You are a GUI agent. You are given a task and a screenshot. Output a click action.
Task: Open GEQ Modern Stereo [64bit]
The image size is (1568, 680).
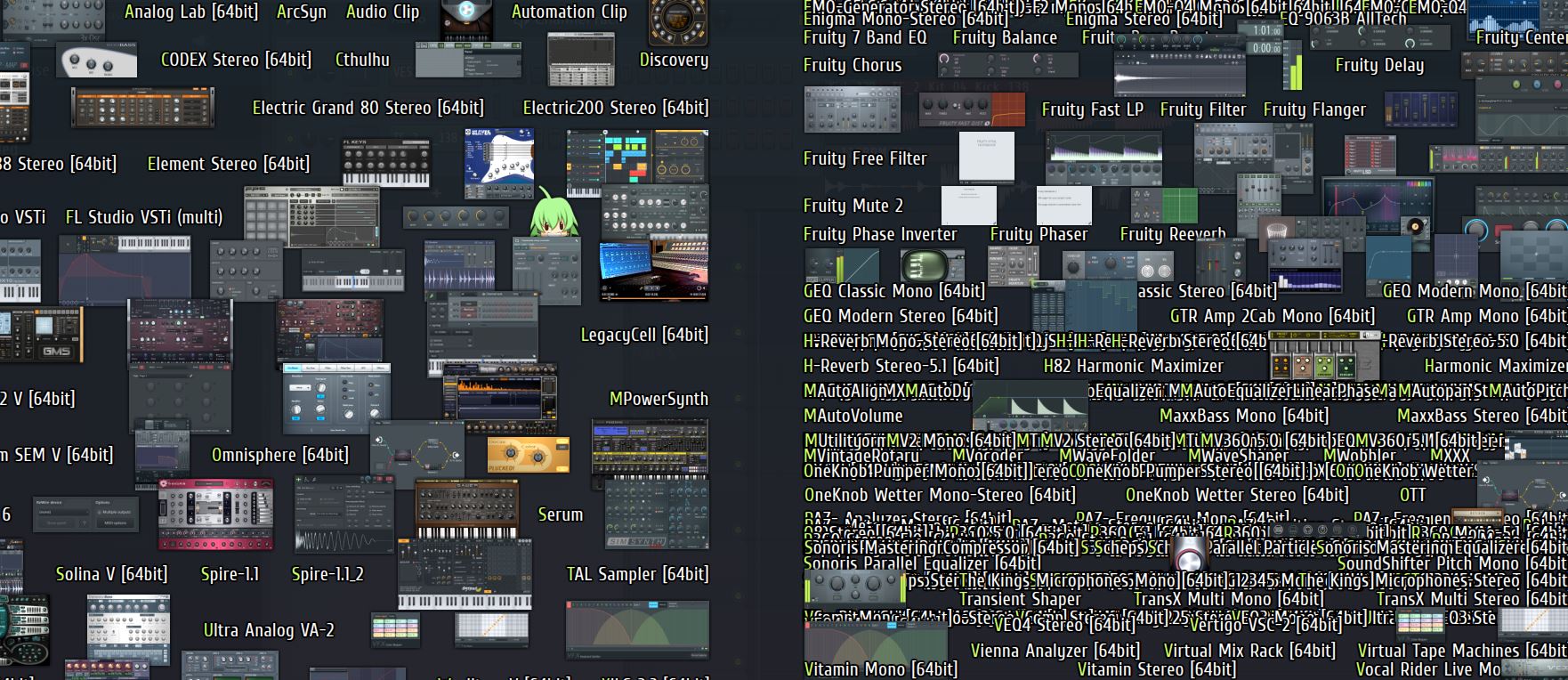pyautogui.click(x=901, y=317)
